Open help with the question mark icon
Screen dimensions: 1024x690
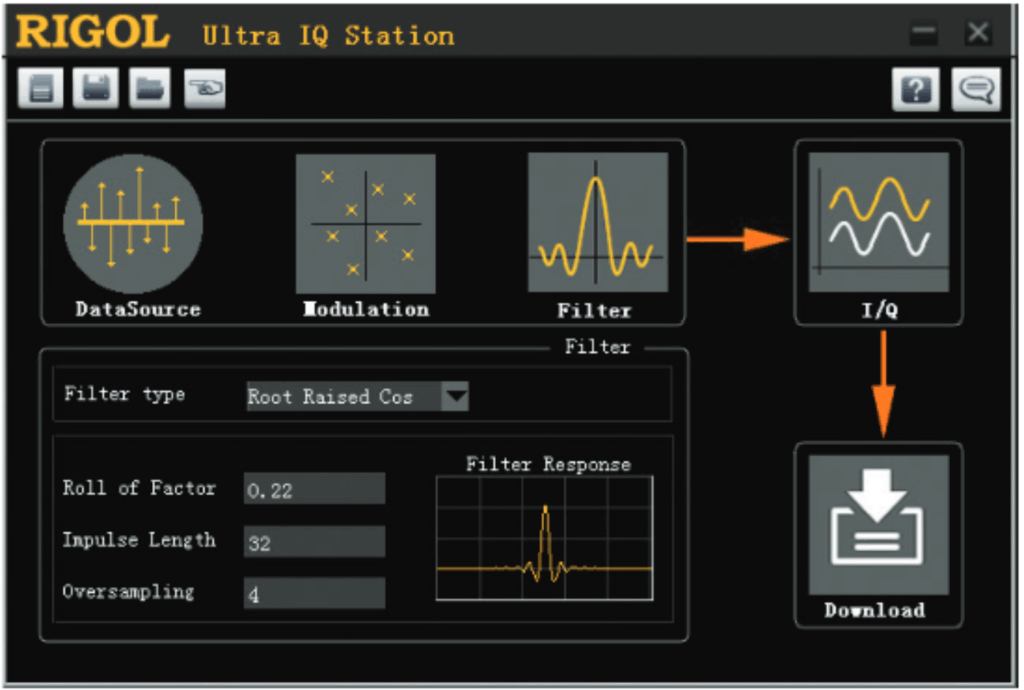[x=916, y=91]
